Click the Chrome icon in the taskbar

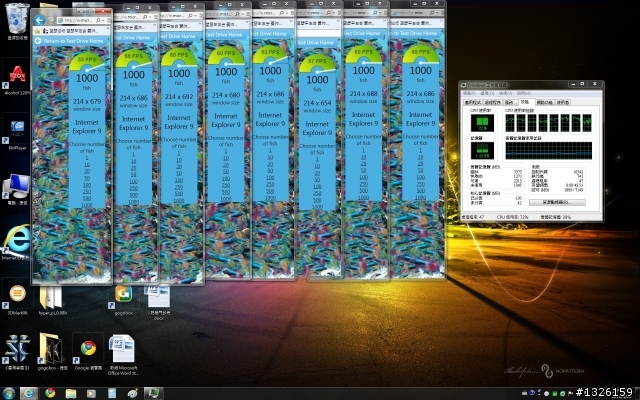(x=50, y=393)
